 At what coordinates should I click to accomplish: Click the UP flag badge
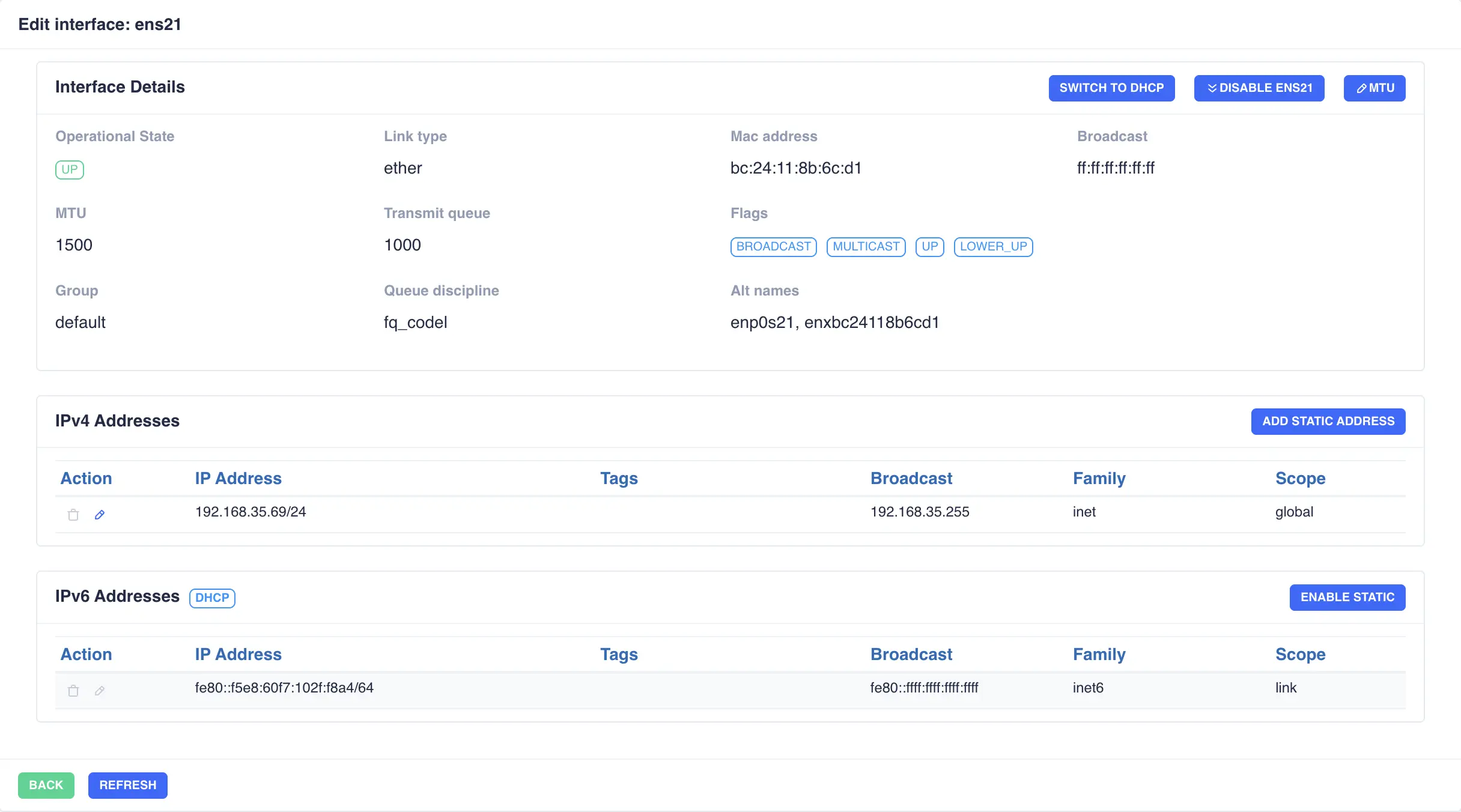930,247
